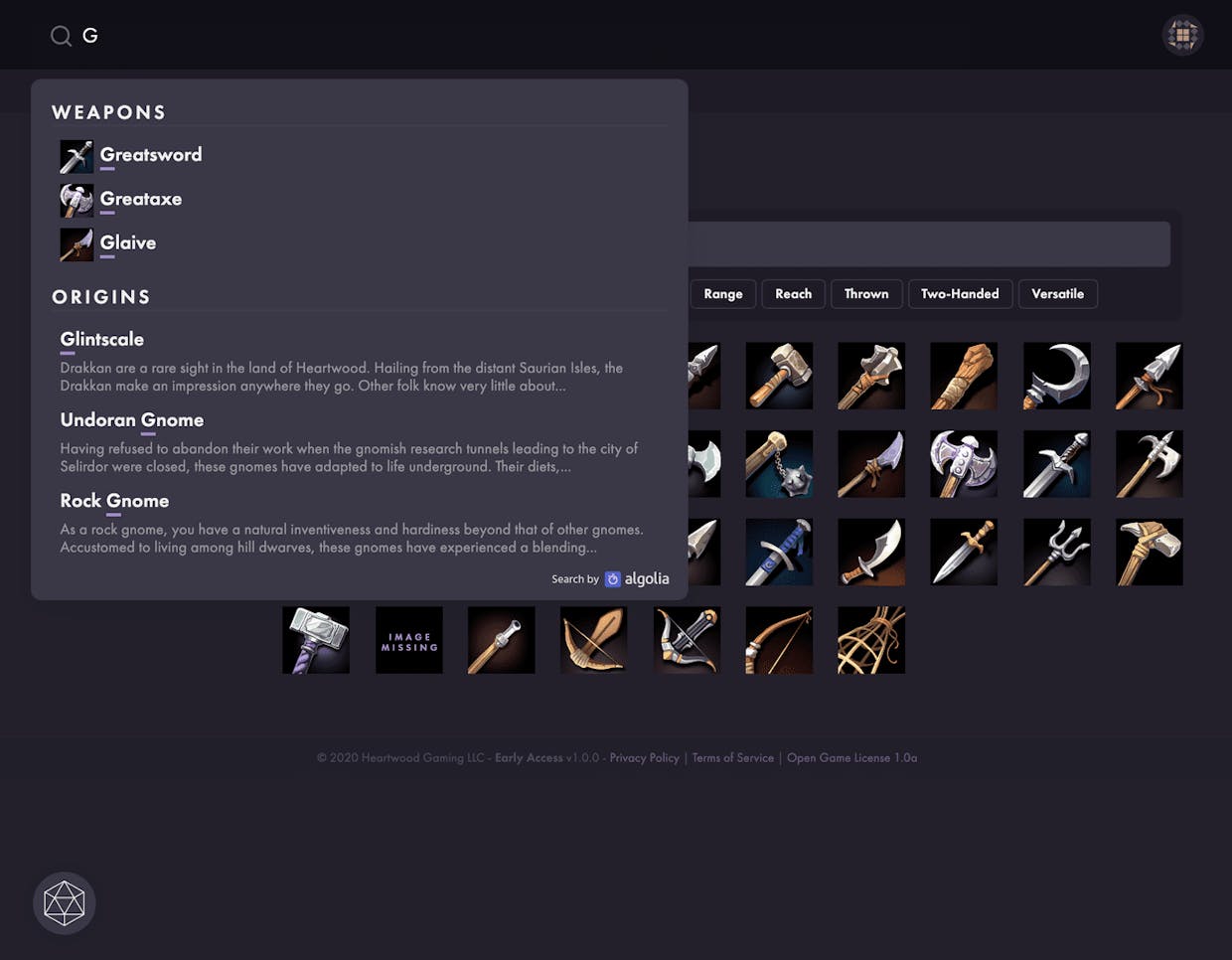Open the Privacy Policy footer link
The image size is (1232, 960).
(644, 758)
